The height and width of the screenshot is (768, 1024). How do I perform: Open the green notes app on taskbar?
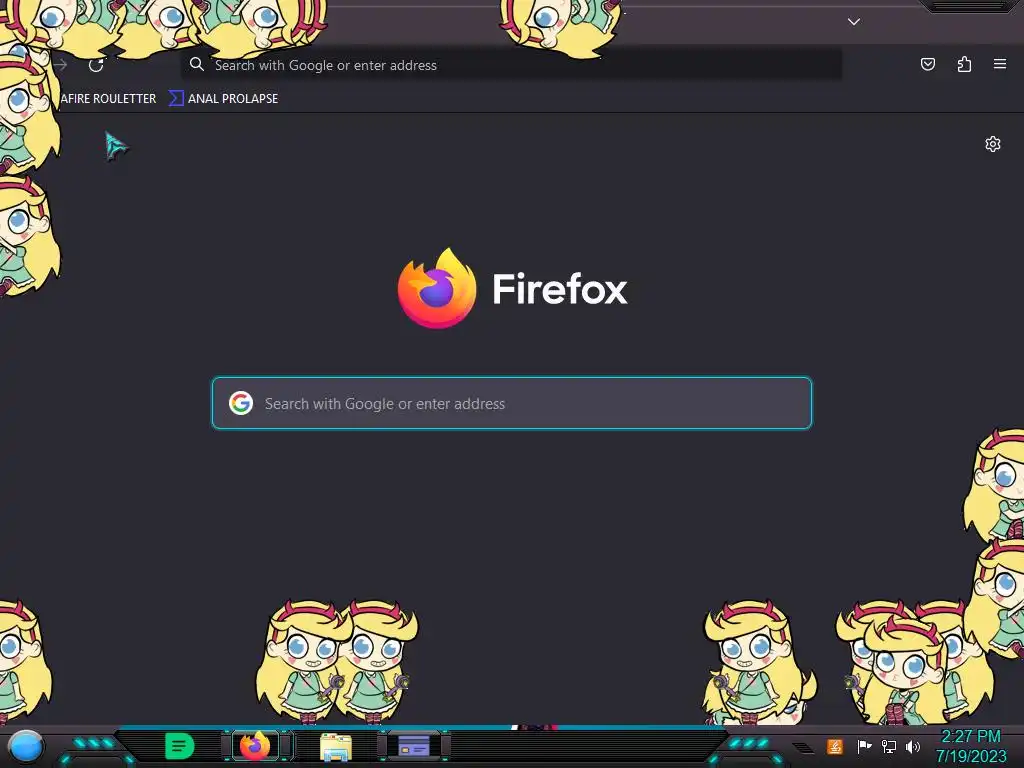tap(179, 746)
